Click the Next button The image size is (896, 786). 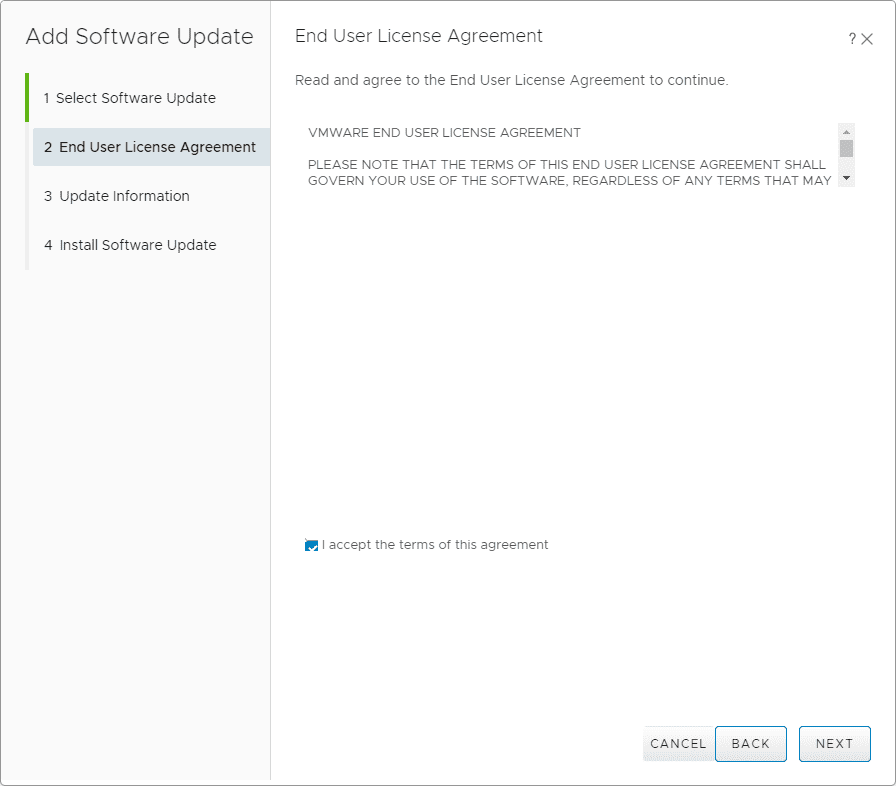834,743
